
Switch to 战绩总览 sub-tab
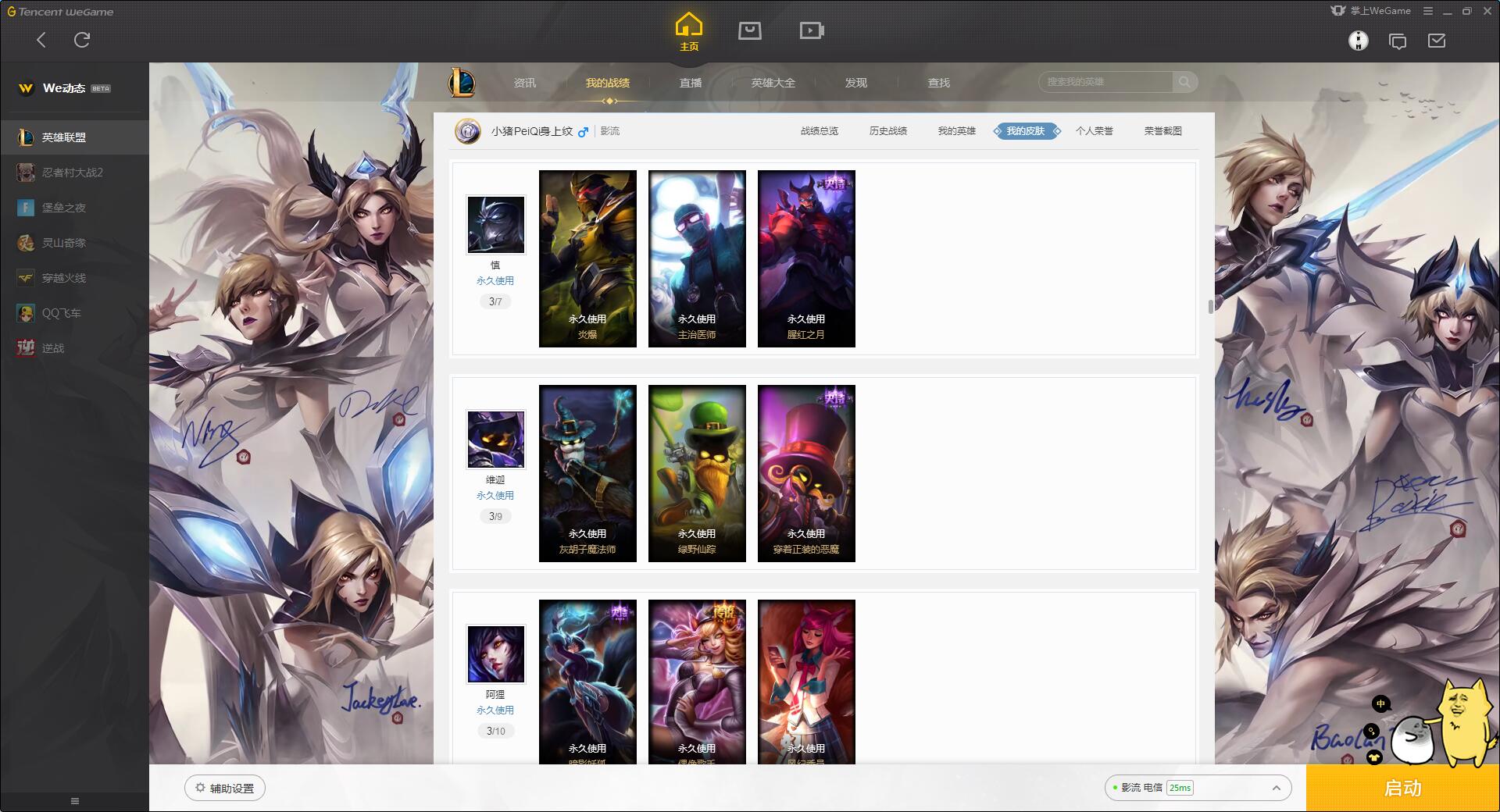coord(820,131)
